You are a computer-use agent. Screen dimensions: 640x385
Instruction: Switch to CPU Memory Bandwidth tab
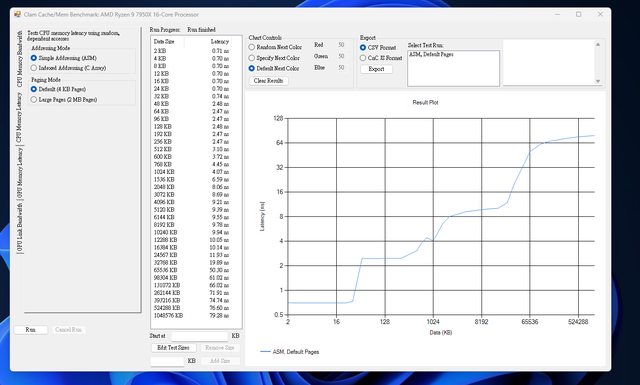19,59
